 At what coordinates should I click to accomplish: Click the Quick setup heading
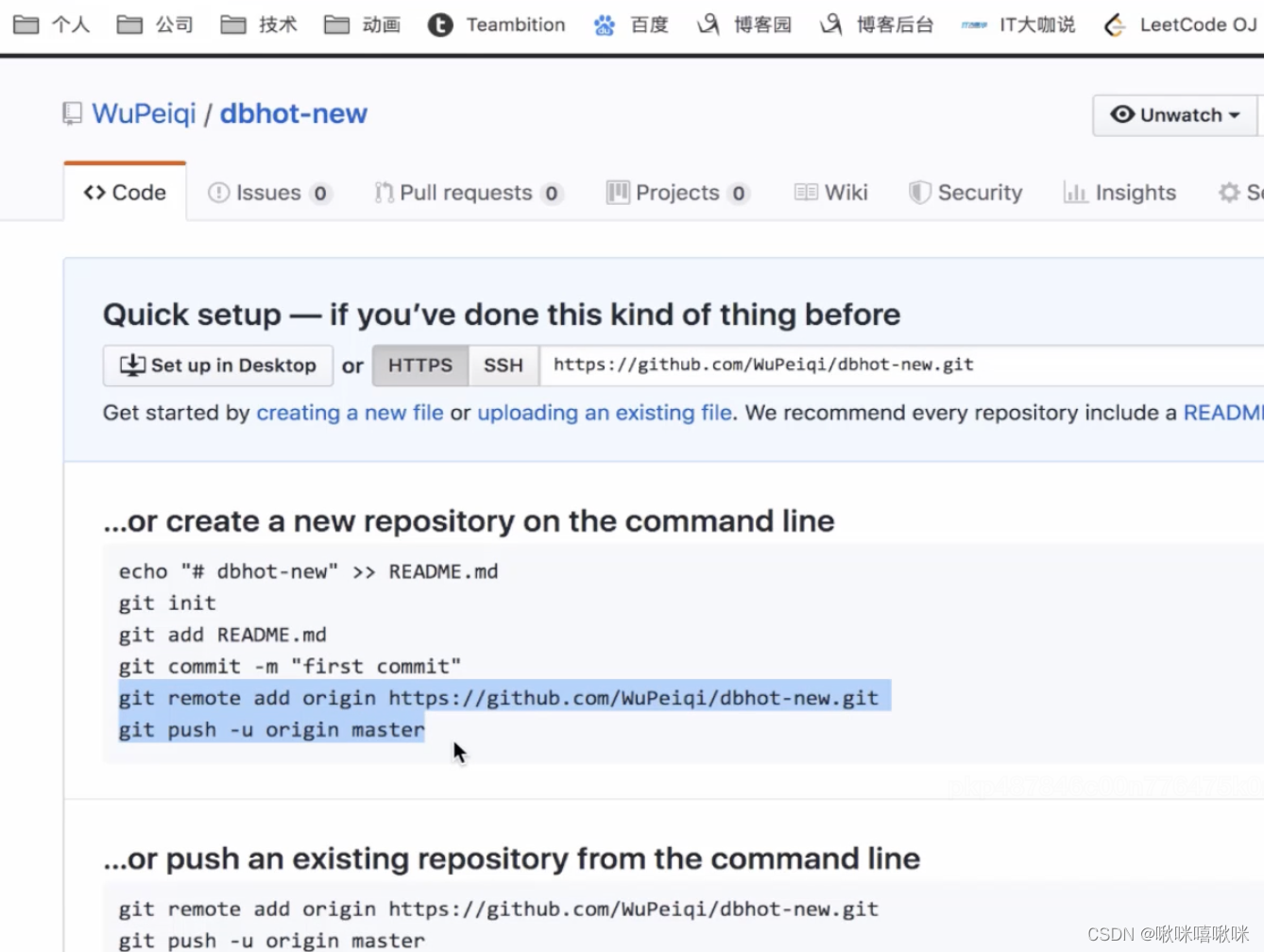point(502,314)
